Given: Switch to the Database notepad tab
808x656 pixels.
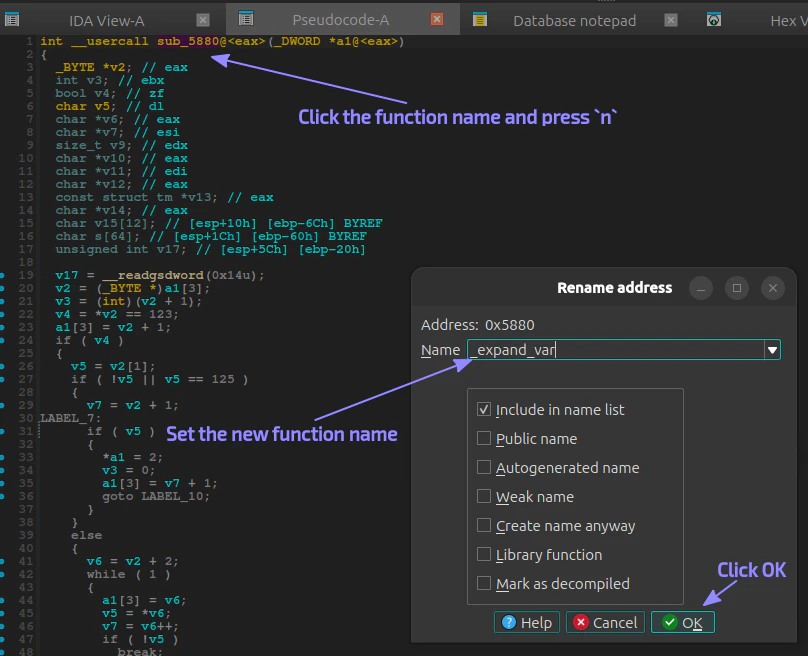Looking at the screenshot, I should (574, 21).
